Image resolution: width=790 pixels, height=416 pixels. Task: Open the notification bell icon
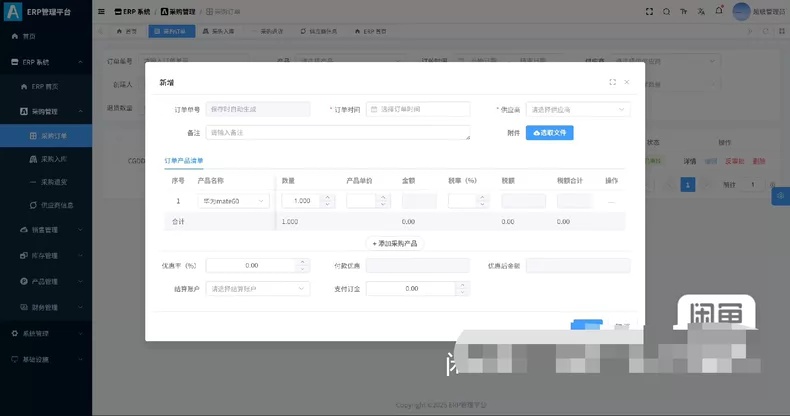click(719, 11)
